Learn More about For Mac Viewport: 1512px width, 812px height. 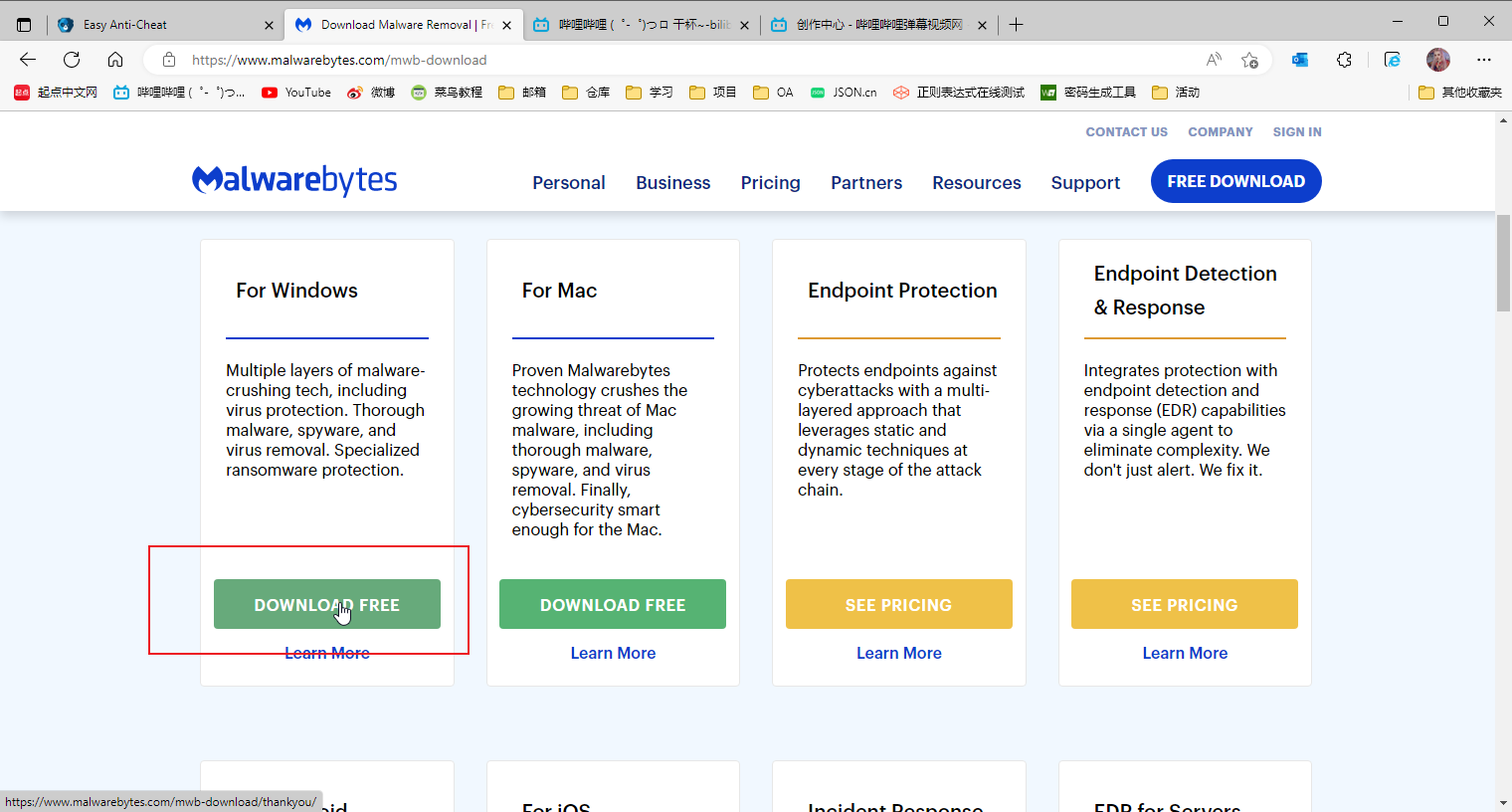click(x=613, y=653)
